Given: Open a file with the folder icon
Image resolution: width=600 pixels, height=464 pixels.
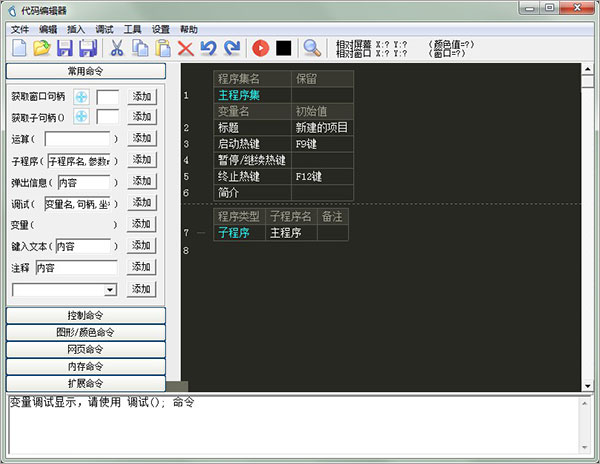Looking at the screenshot, I should 42,48.
